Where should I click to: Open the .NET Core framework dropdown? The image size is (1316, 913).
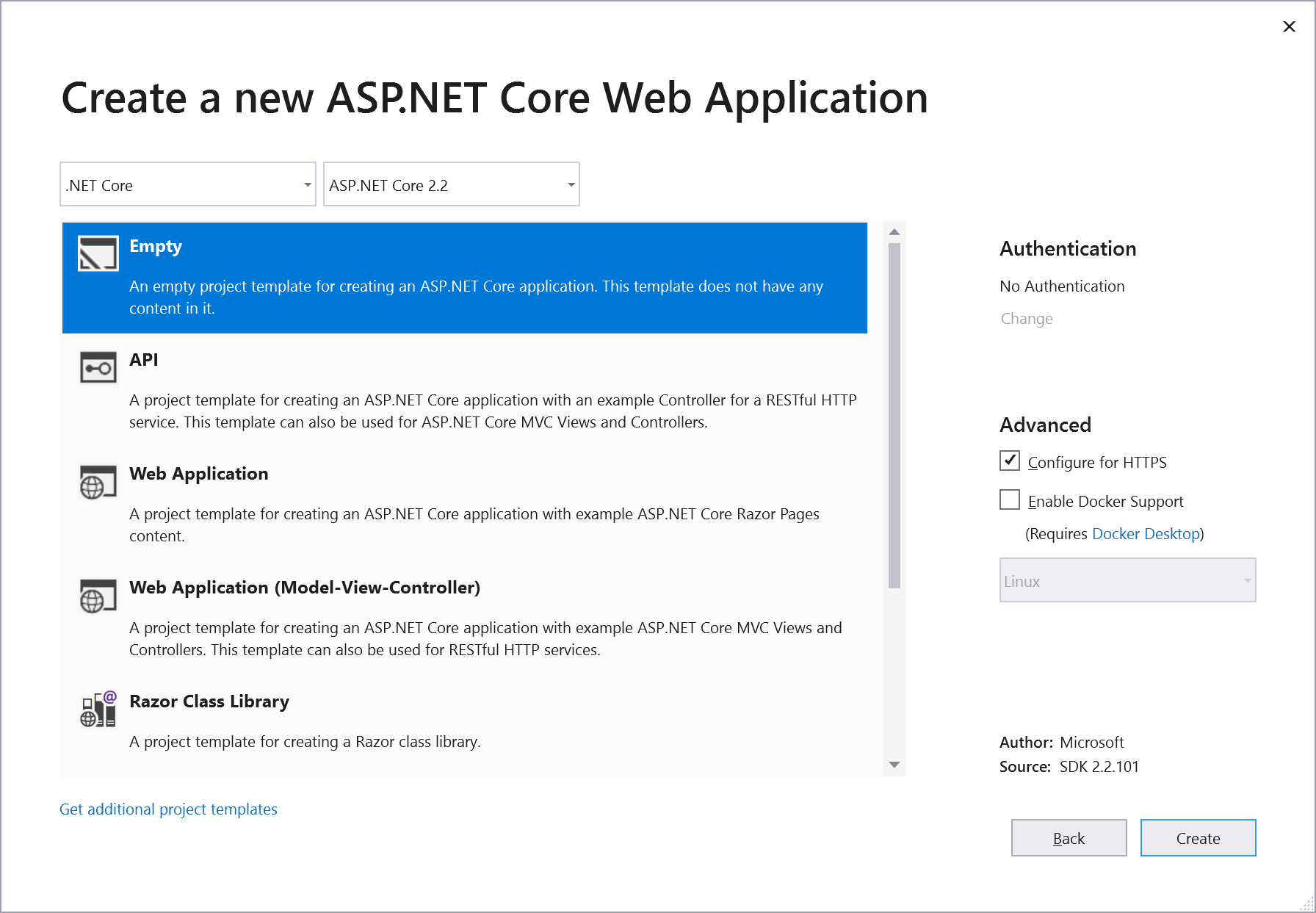tap(188, 184)
